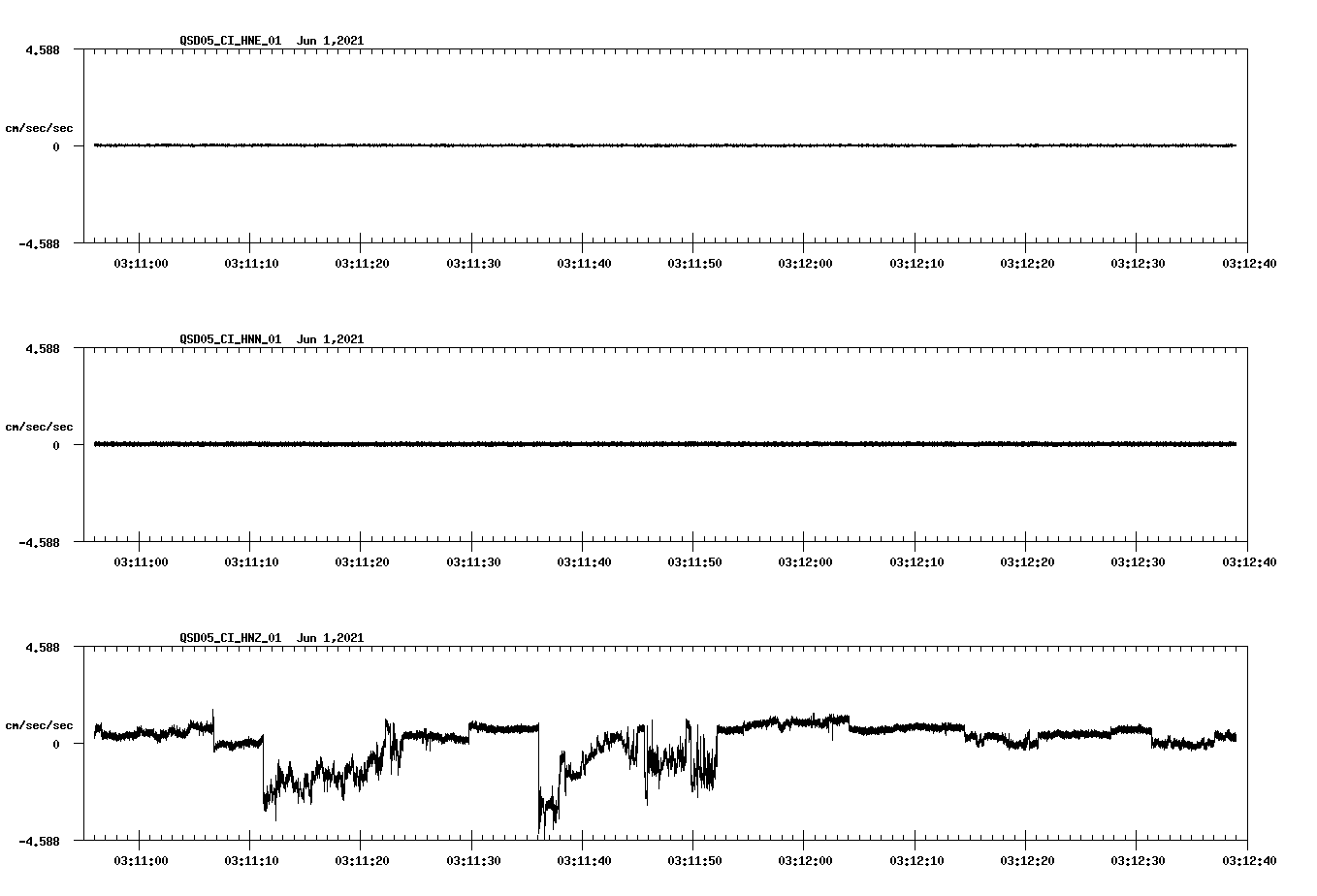Viewport: 1317px width, 896px height.
Task: Click 03:11:10 time label under HNN plot
Action: click(252, 561)
